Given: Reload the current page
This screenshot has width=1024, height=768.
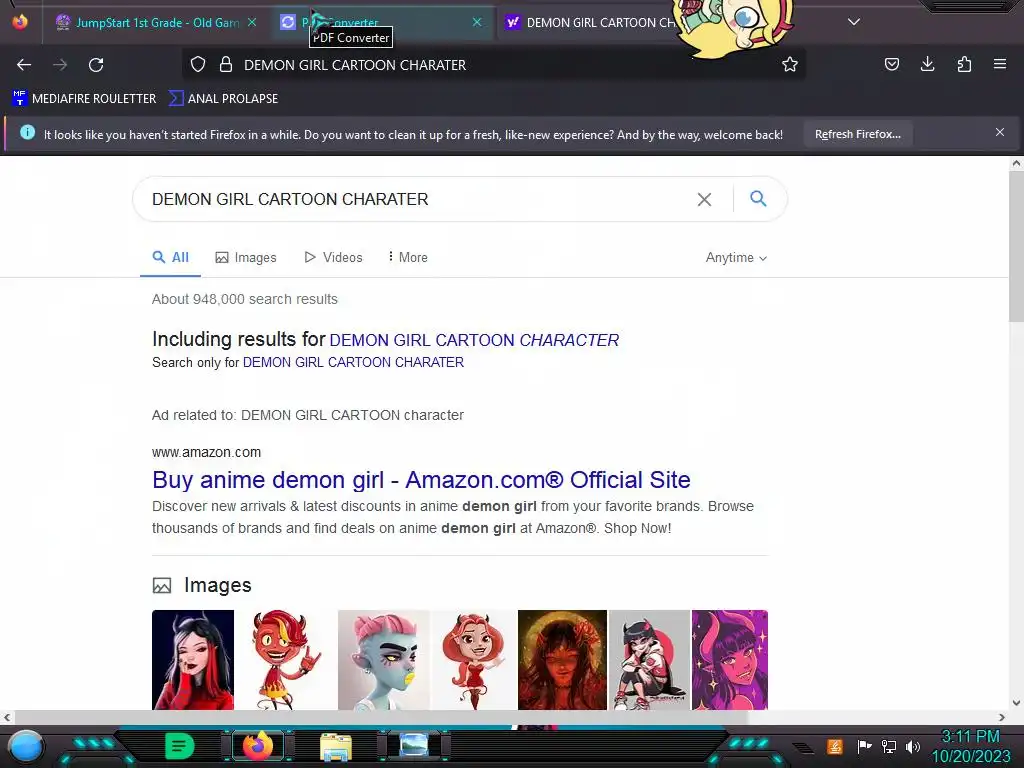Looking at the screenshot, I should coord(96,65).
